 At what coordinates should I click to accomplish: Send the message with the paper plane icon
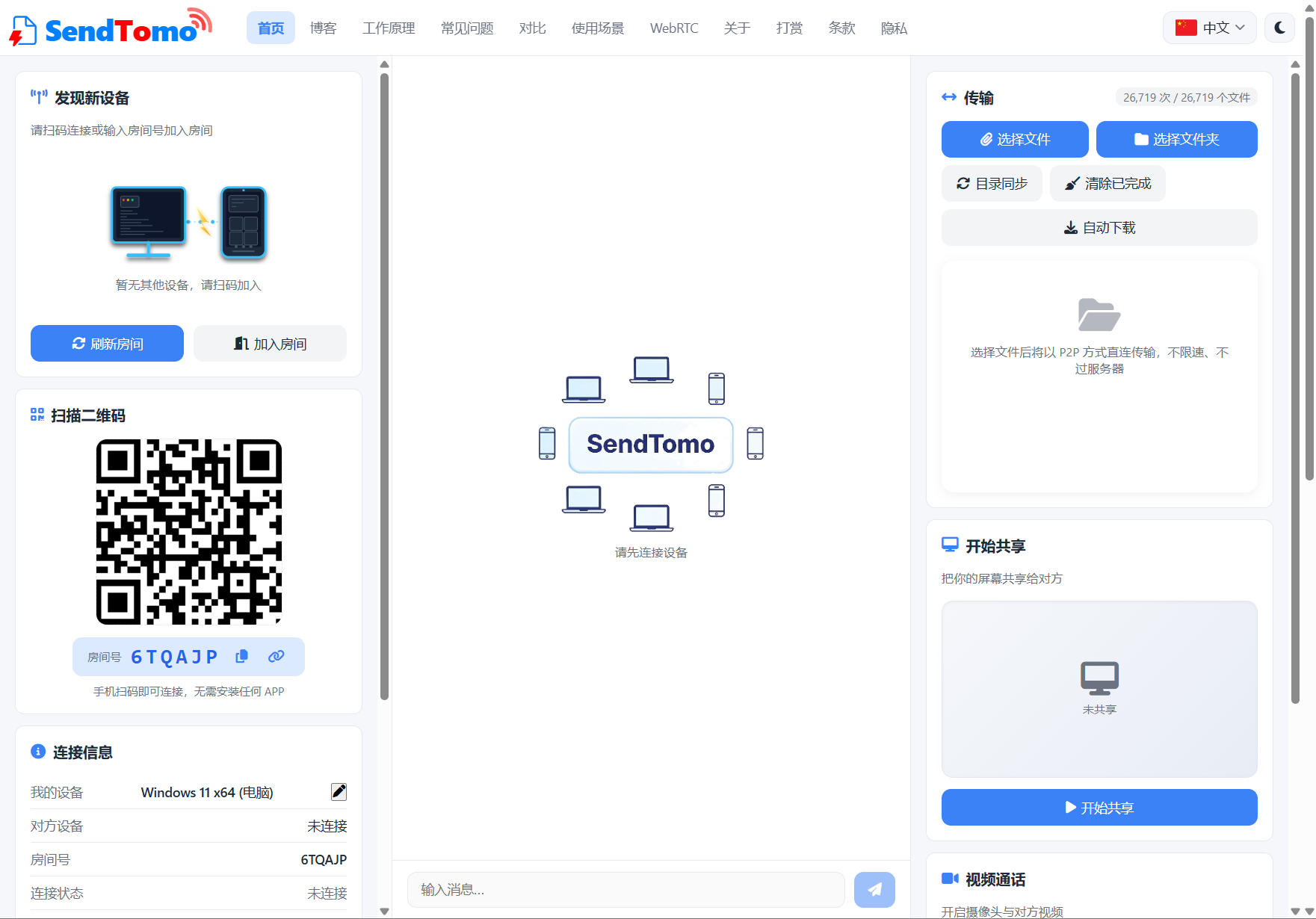(x=874, y=889)
